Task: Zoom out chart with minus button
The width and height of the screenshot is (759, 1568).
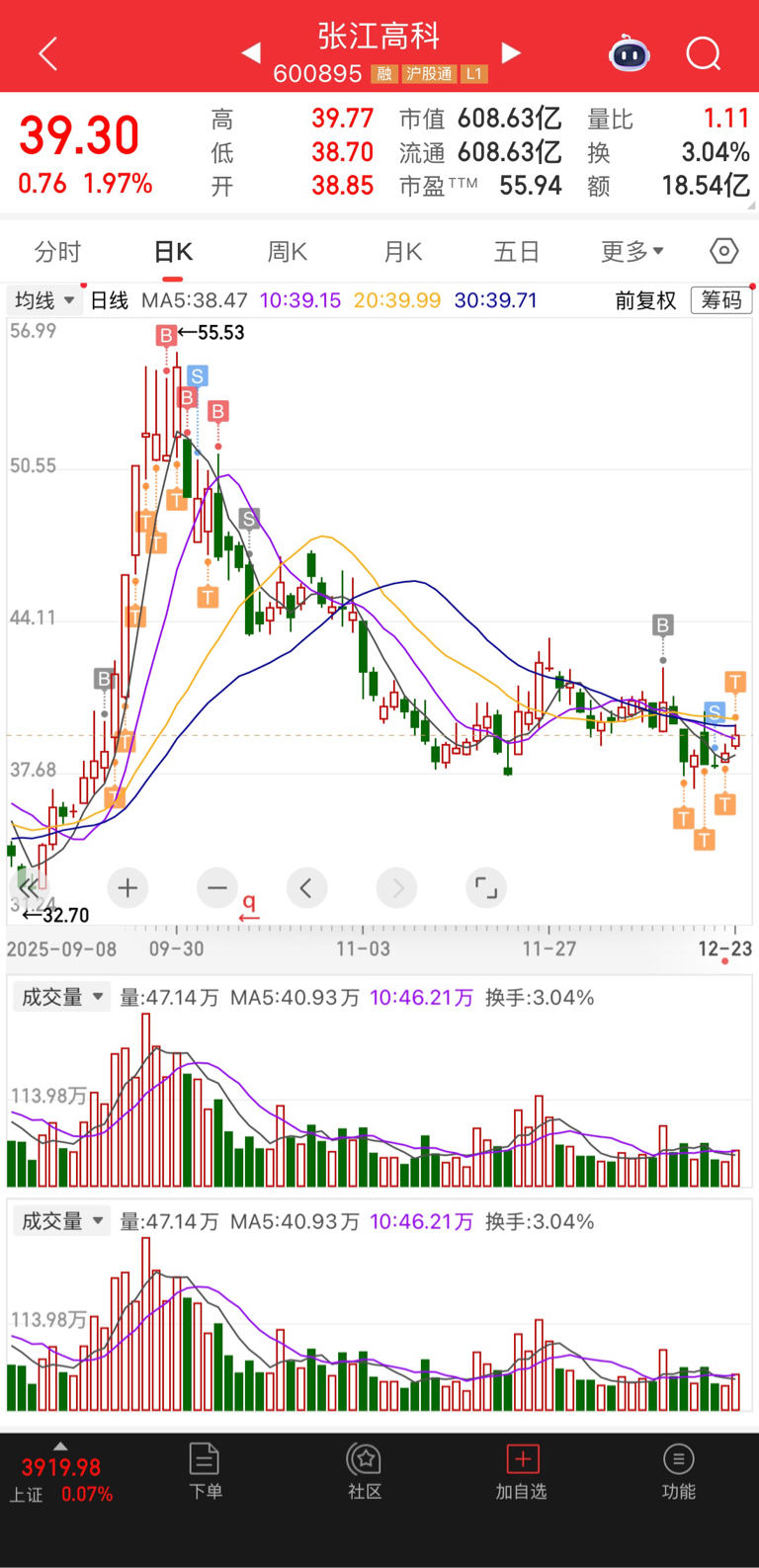Action: coord(217,888)
